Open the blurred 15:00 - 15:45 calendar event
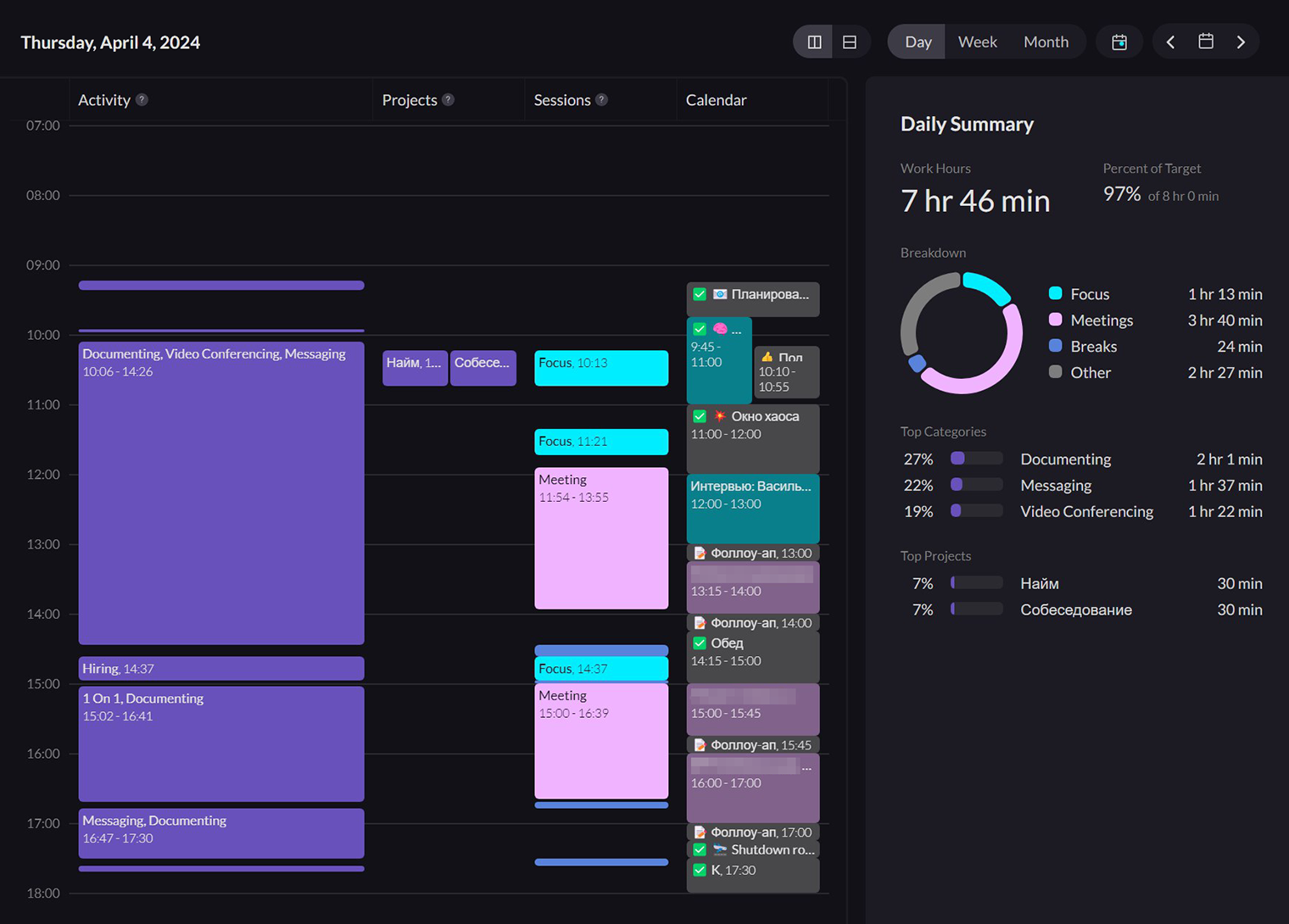 coord(753,709)
